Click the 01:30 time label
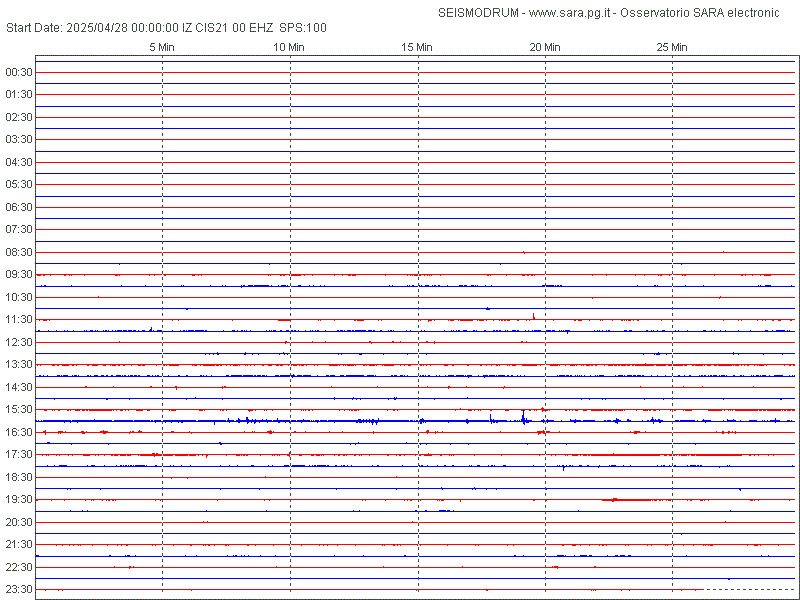This screenshot has height=600, width=800. pyautogui.click(x=19, y=94)
